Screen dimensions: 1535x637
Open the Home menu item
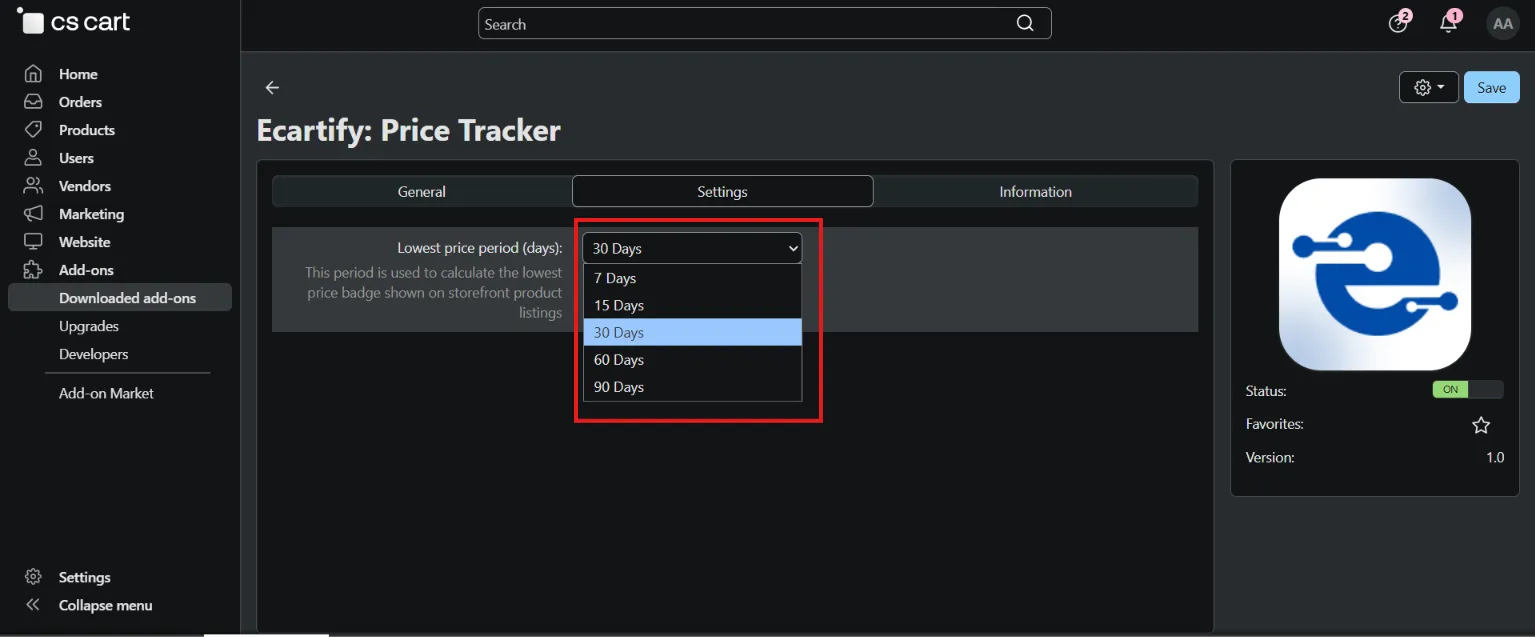tap(78, 74)
